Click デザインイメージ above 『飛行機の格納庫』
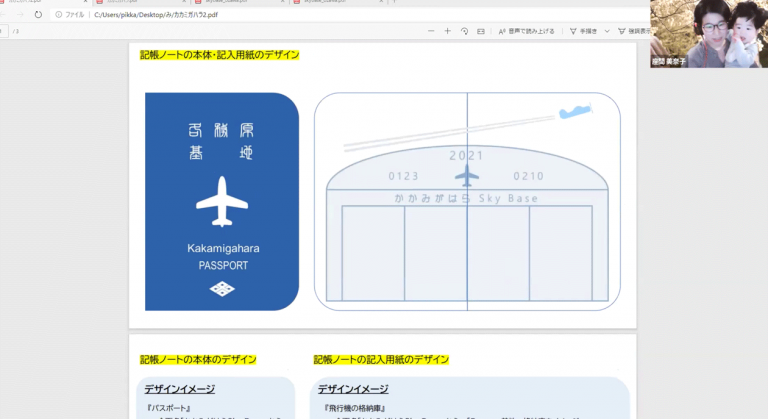768x419 pixels. (x=353, y=389)
